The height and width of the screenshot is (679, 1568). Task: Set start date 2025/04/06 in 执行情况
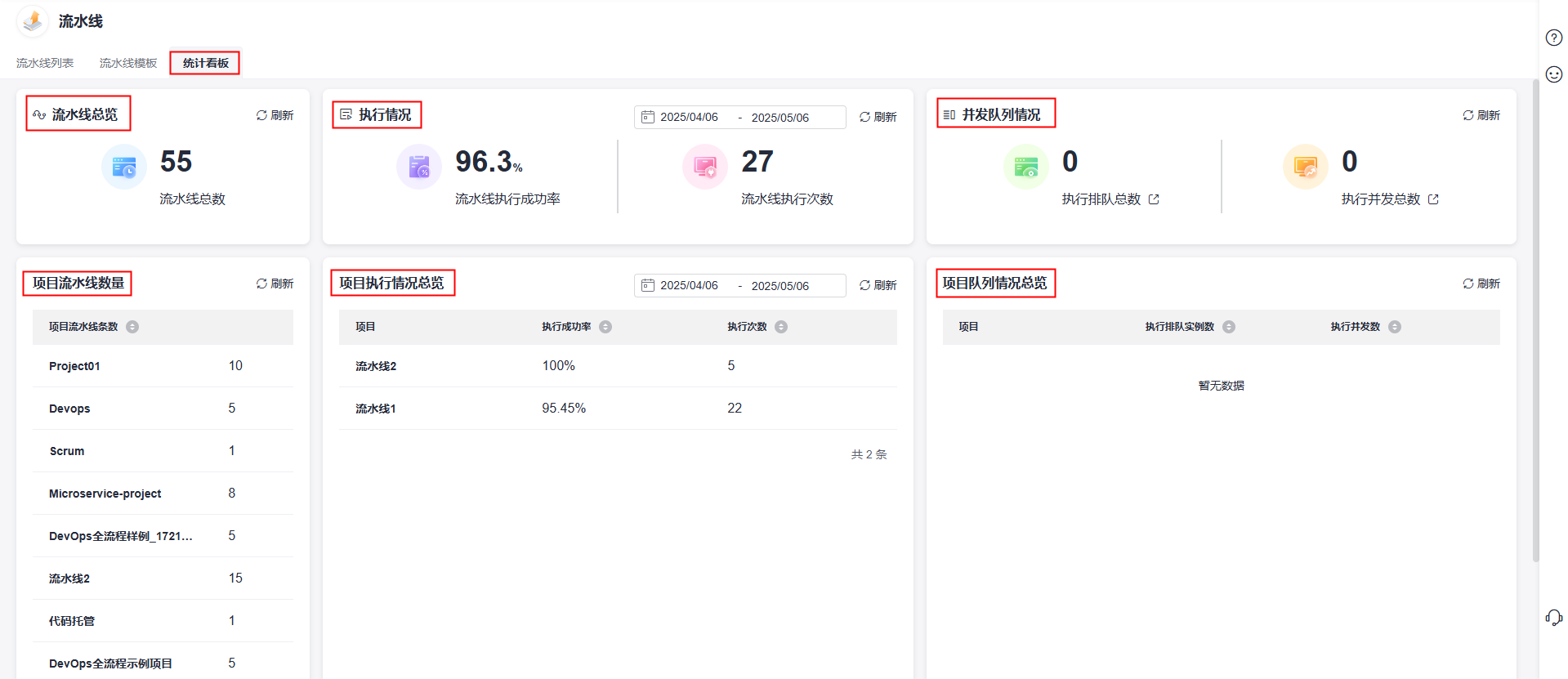point(689,117)
